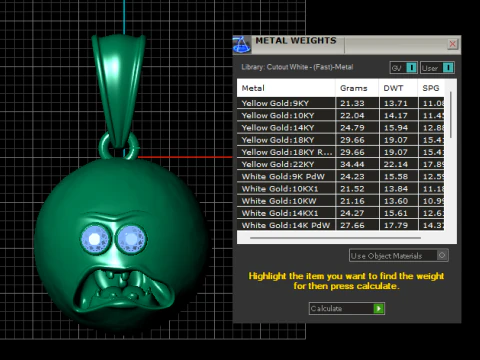Click the left eye gemstone on the pendant
480x360 pixels.
[x=95, y=239]
